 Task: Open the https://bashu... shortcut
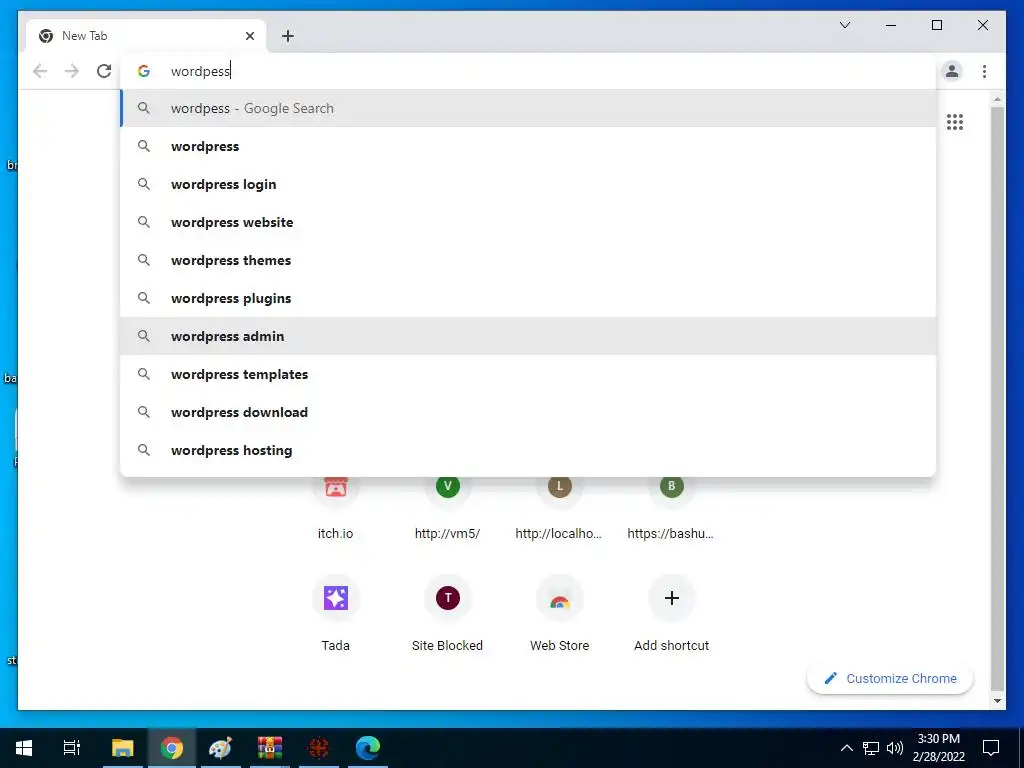[671, 509]
